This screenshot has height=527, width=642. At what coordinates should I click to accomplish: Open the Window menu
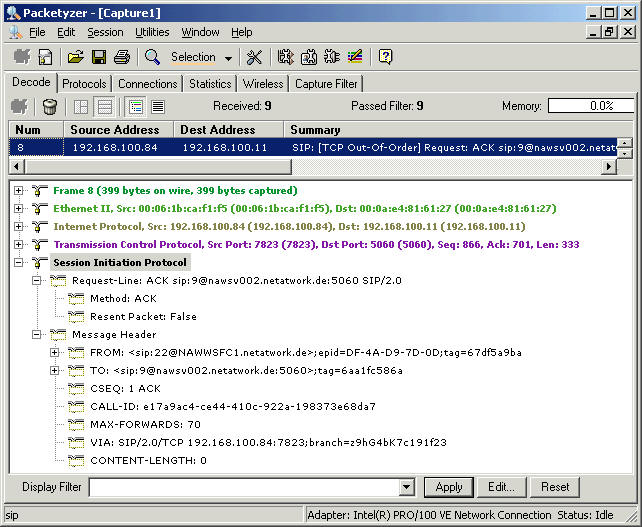click(200, 32)
